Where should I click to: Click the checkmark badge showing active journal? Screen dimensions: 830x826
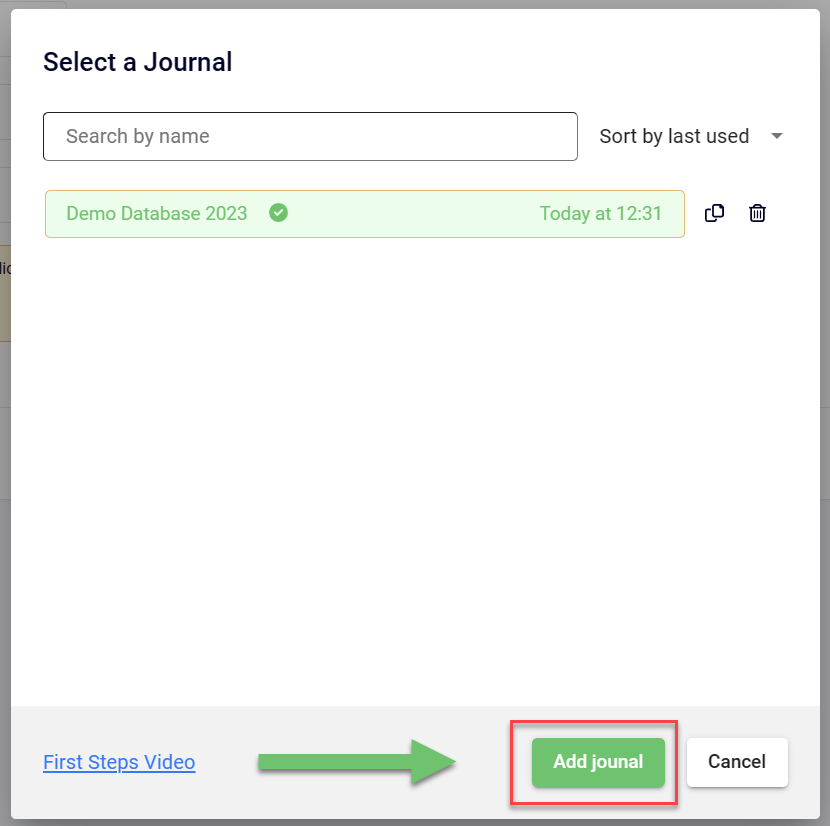[278, 213]
